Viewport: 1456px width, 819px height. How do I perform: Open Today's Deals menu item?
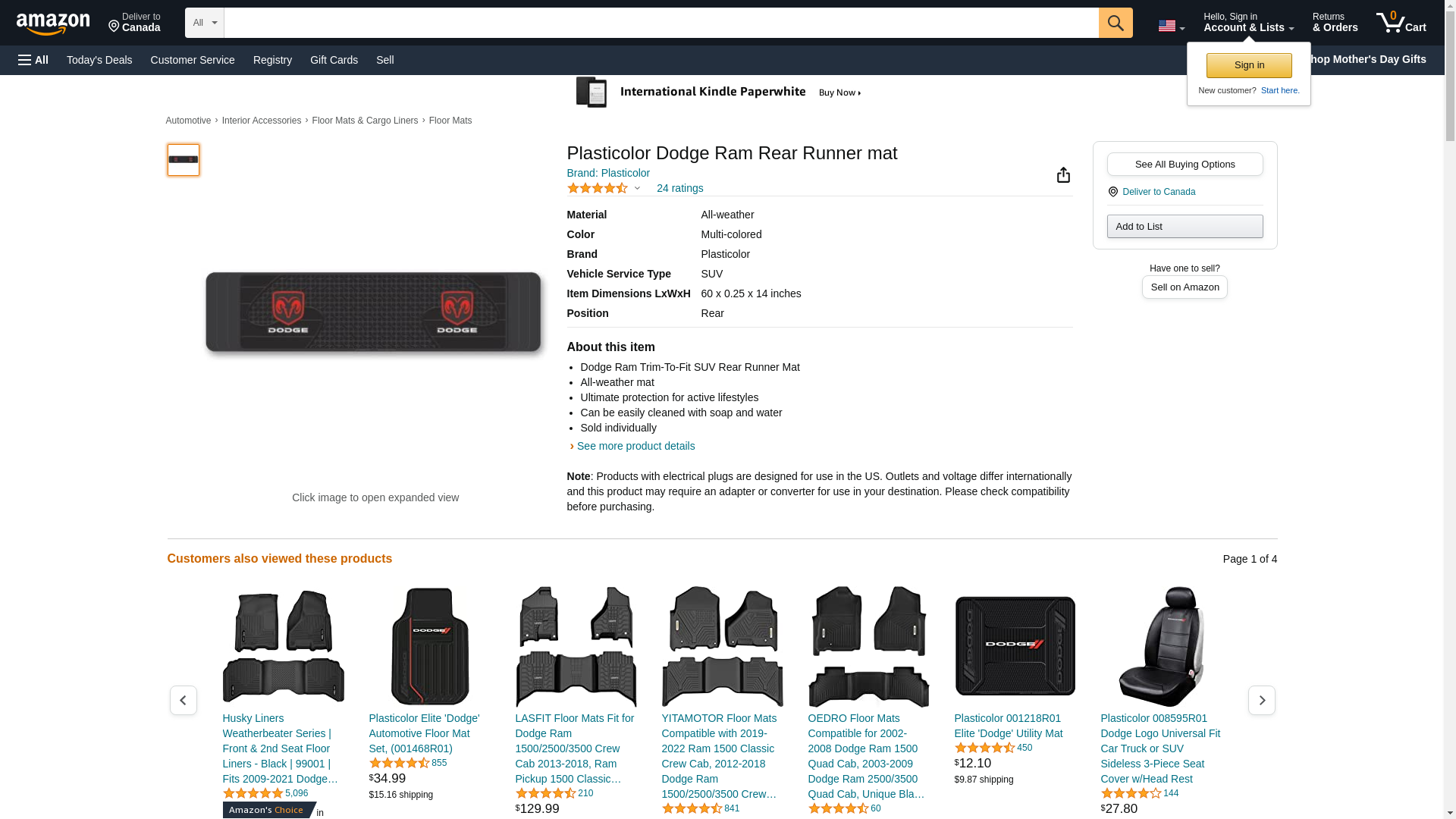point(99,60)
